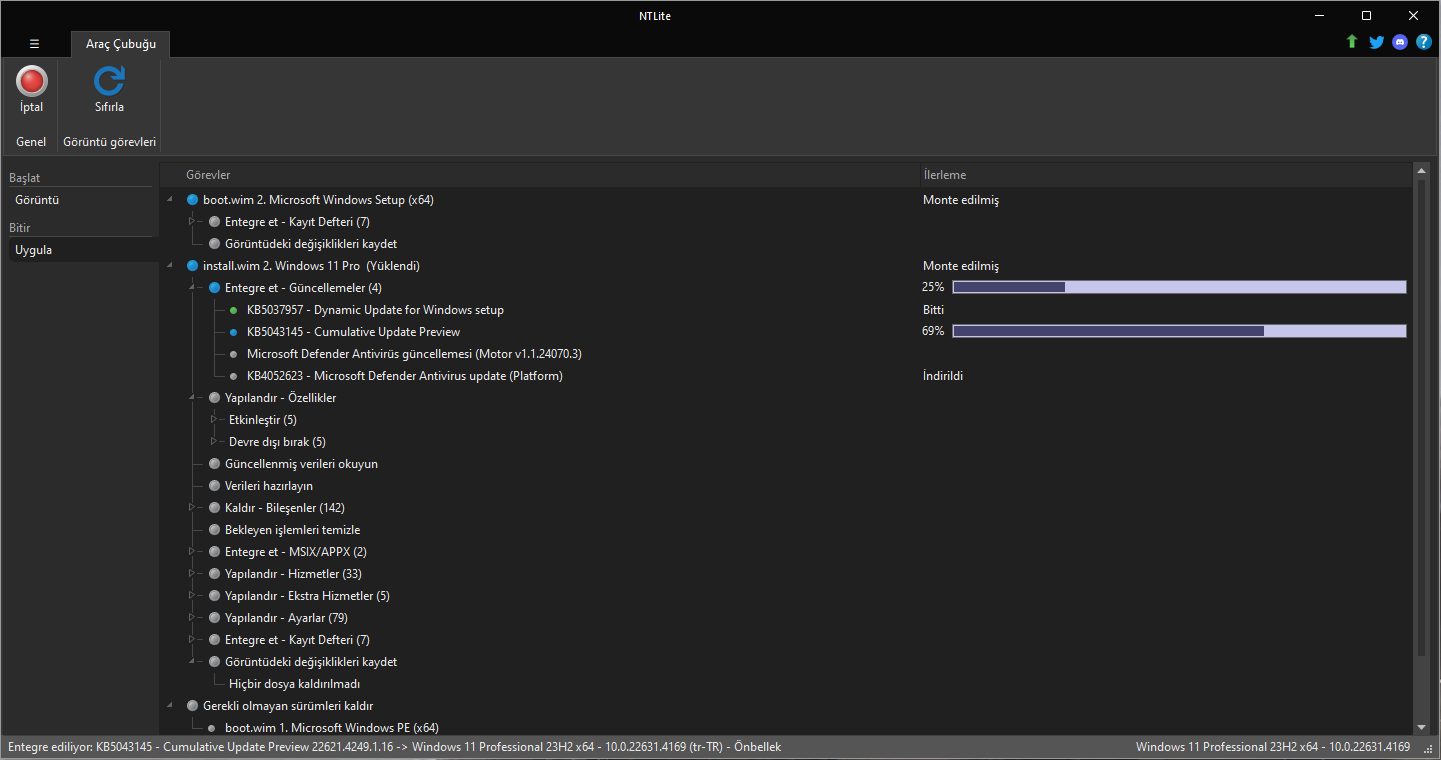
Task: Select the KB4052623 Defender Platform update text
Action: [404, 376]
